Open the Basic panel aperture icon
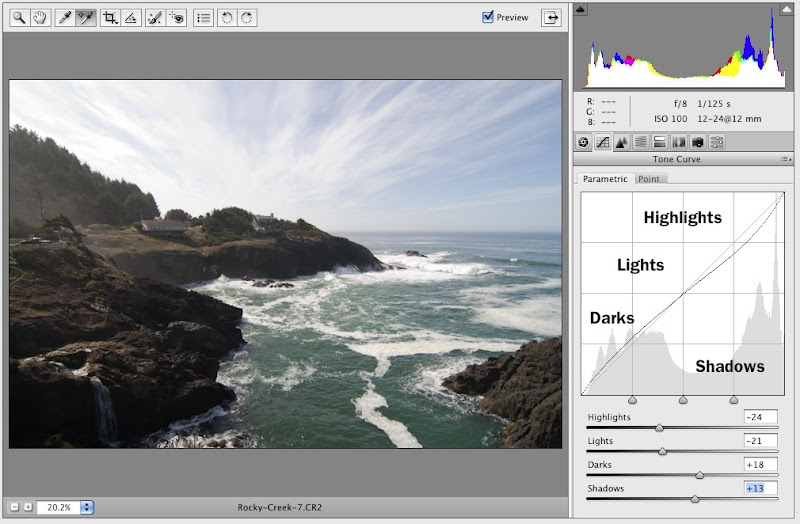Screen dimensions: 800x524 584,142
